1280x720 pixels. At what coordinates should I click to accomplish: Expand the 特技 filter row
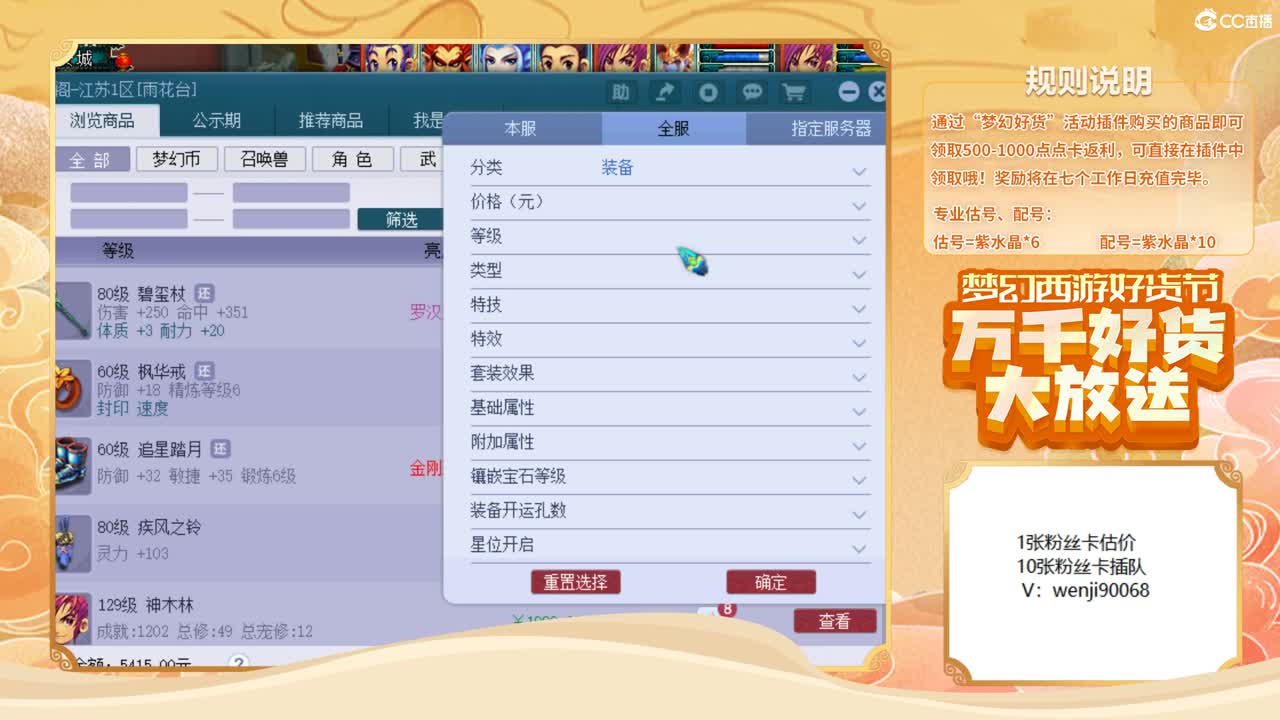859,308
